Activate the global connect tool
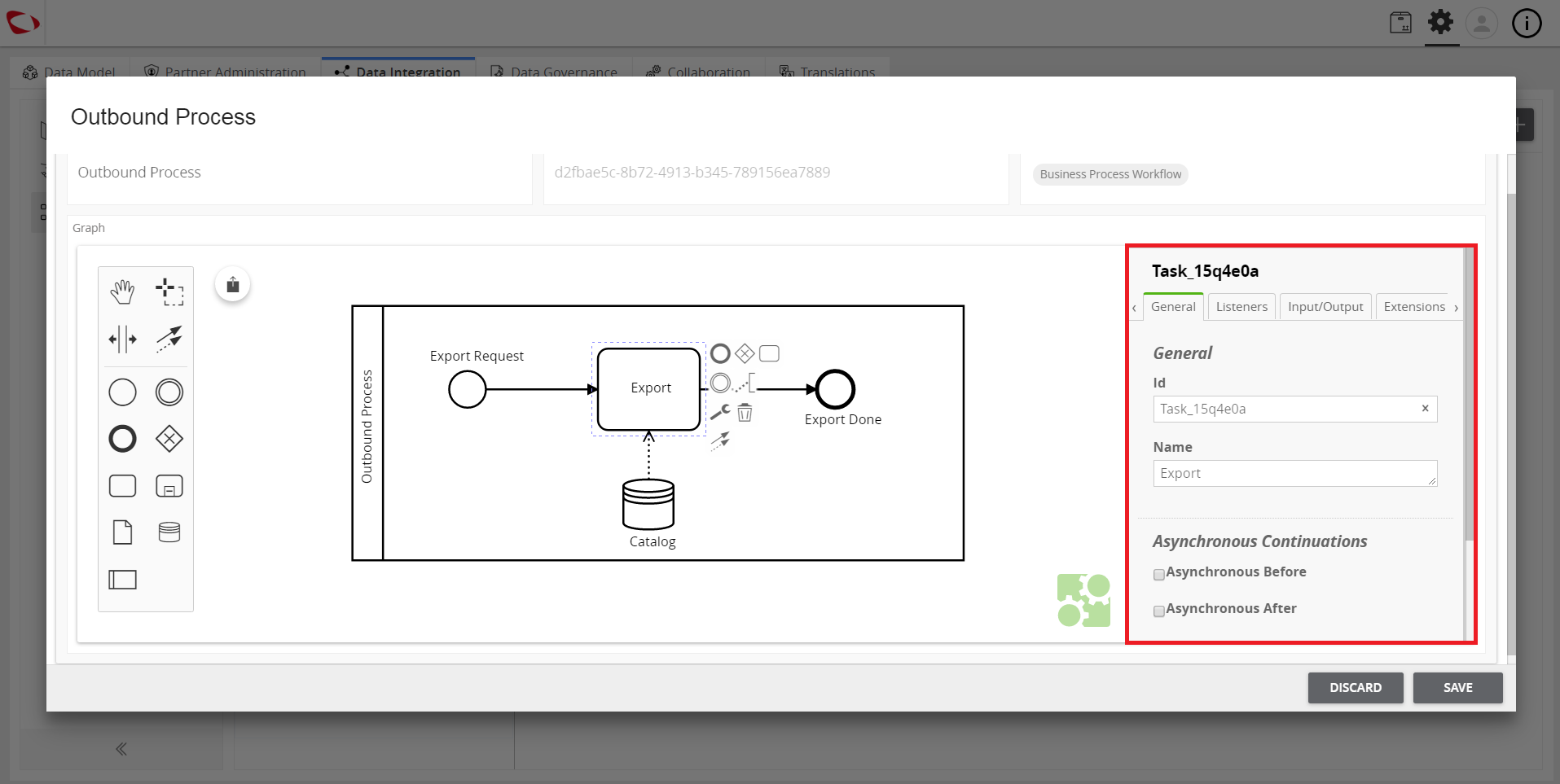This screenshot has height=784, width=1560. (x=169, y=339)
